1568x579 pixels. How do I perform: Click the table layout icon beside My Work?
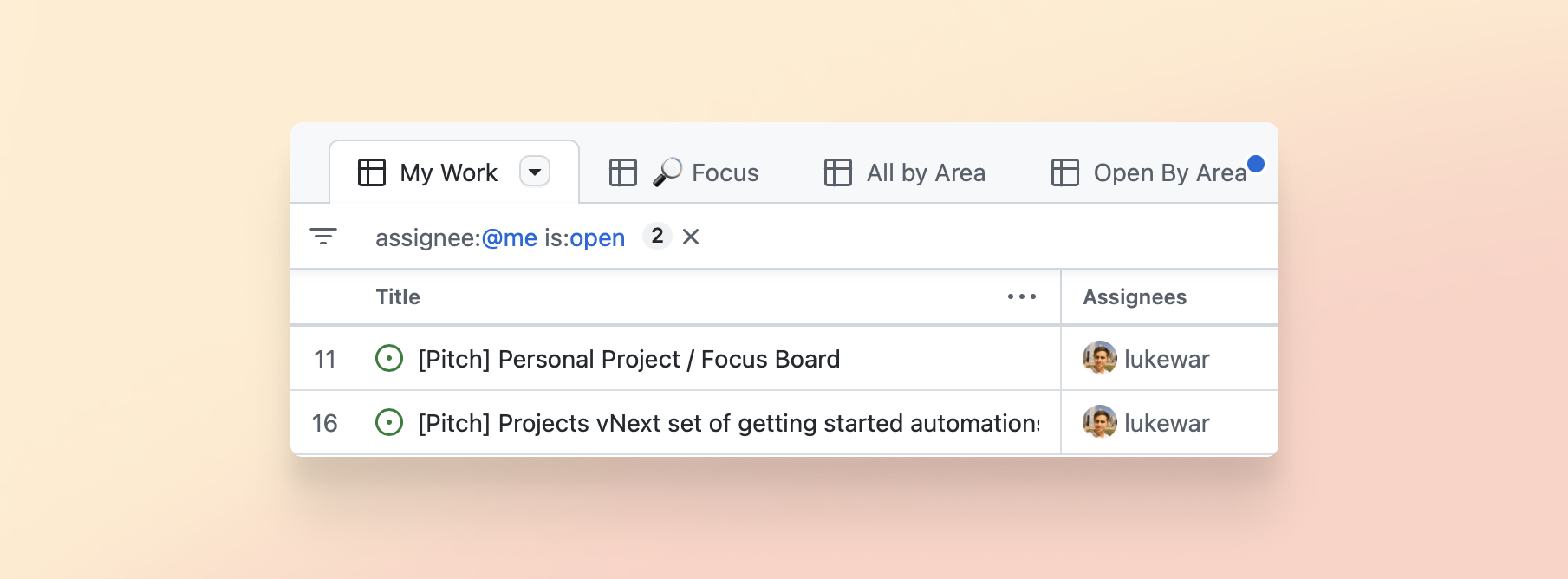[x=371, y=172]
